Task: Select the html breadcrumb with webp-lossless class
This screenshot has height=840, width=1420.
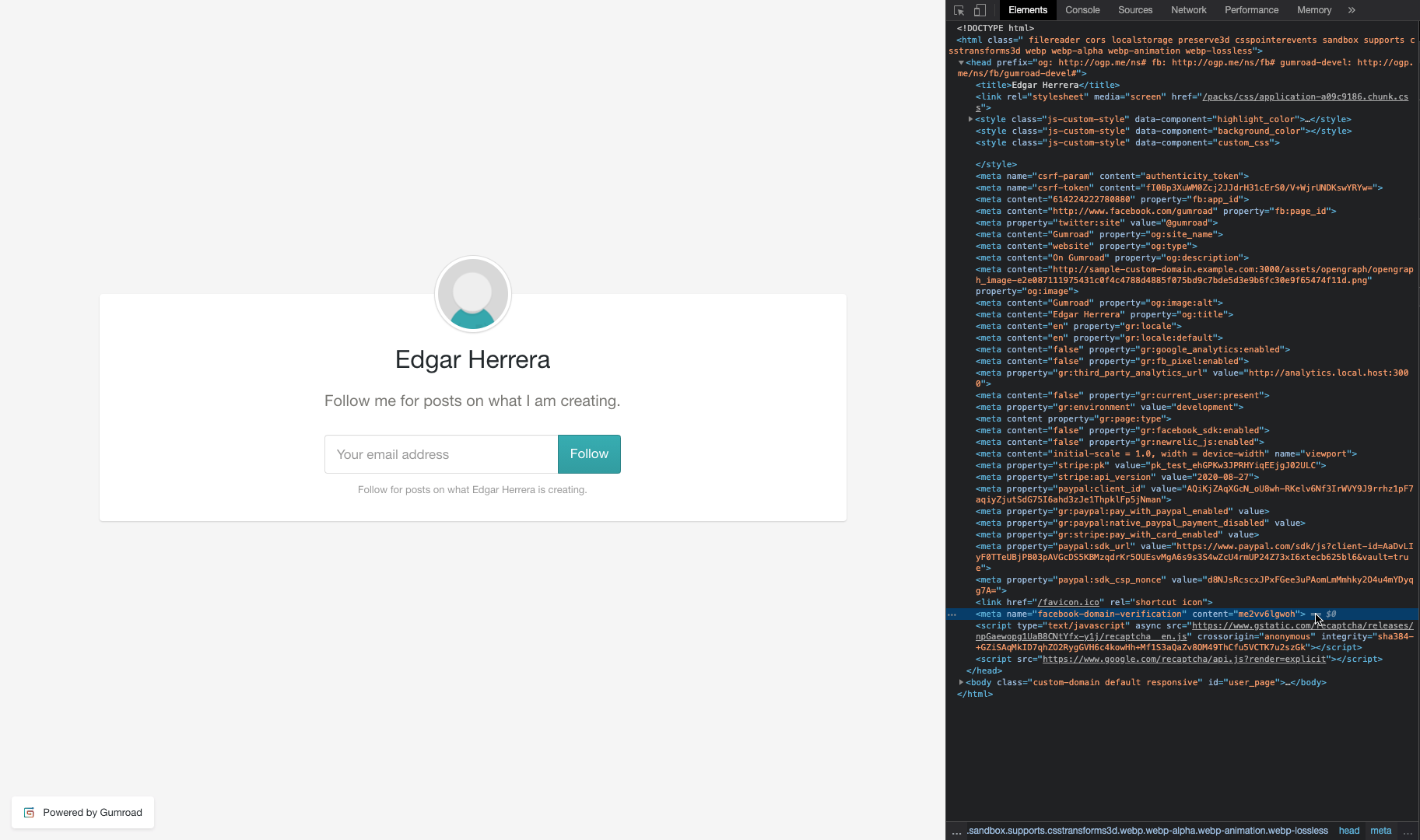Action: [1148, 831]
